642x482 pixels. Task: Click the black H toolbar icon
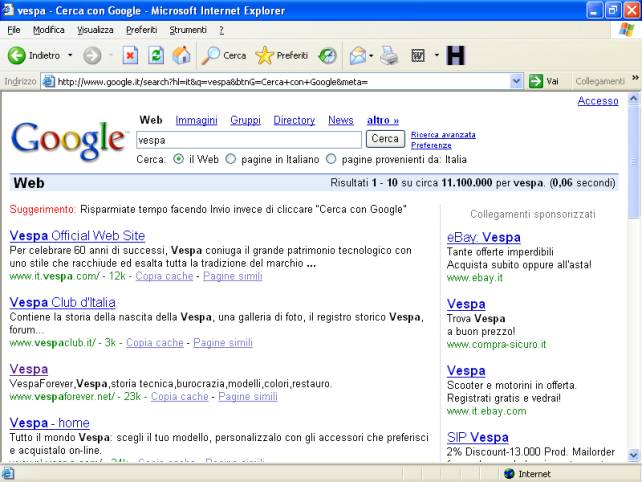coord(456,55)
